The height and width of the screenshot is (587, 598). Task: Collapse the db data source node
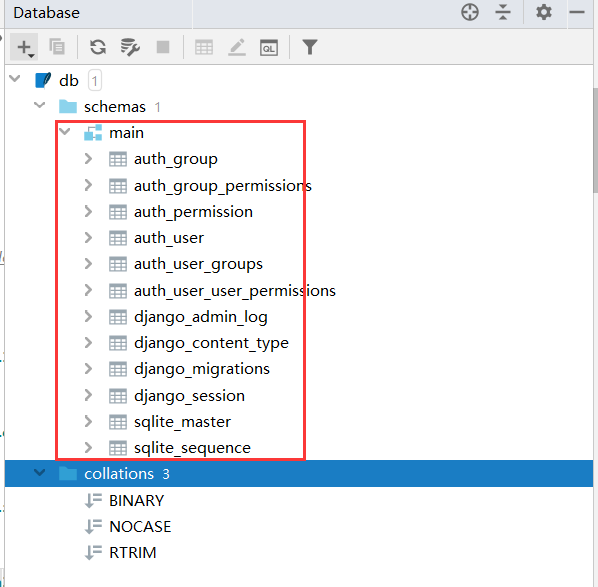point(15,79)
